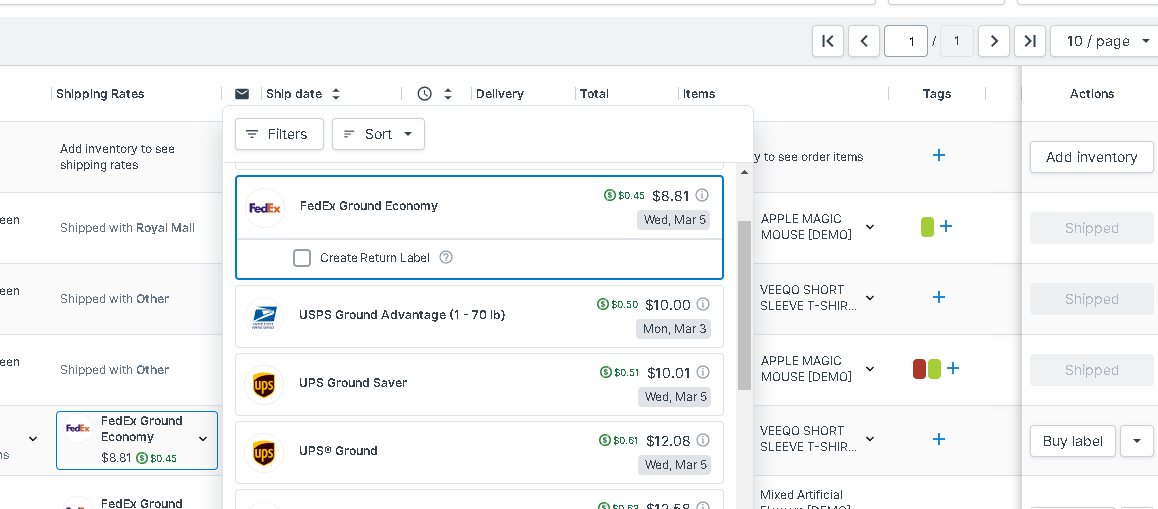Click the rates list scrollbar thumb

[744, 305]
